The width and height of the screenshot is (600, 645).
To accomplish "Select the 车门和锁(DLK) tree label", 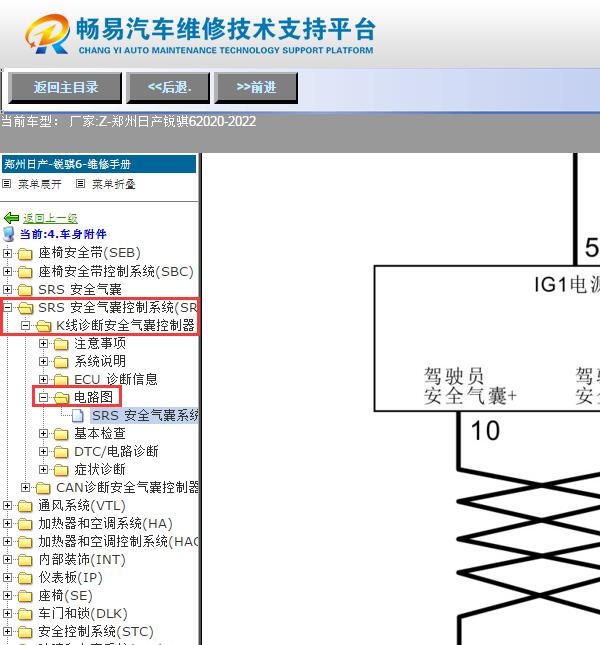I will (x=83, y=613).
